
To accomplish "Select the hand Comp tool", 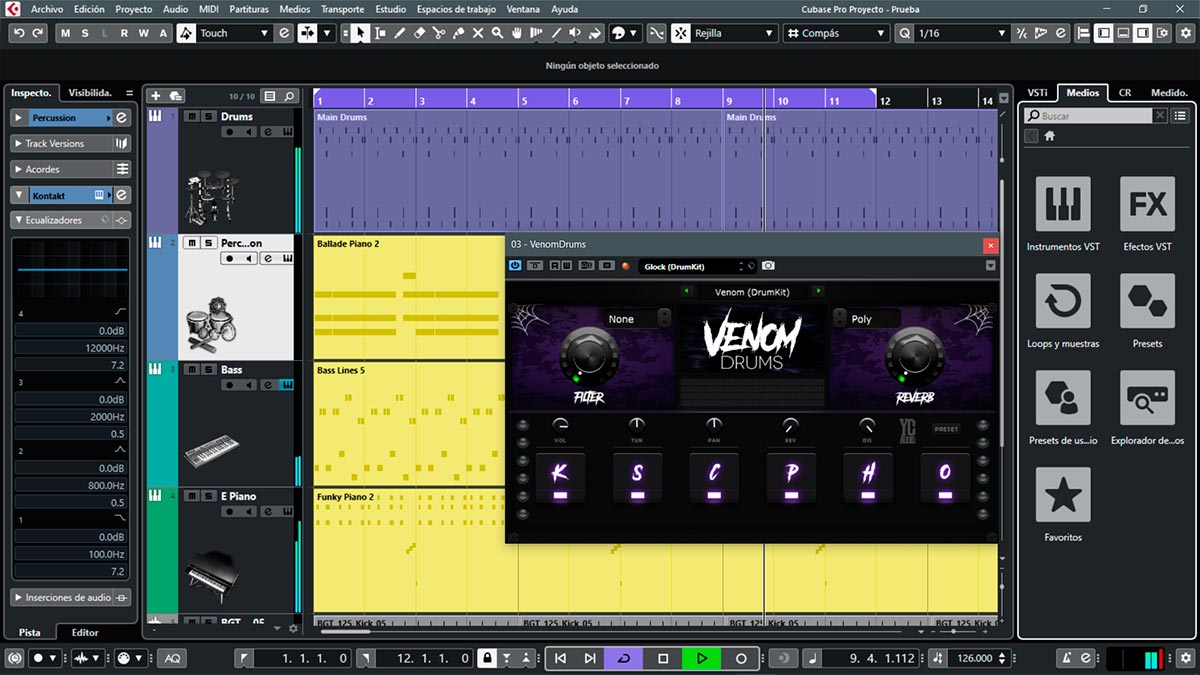I will coord(517,33).
